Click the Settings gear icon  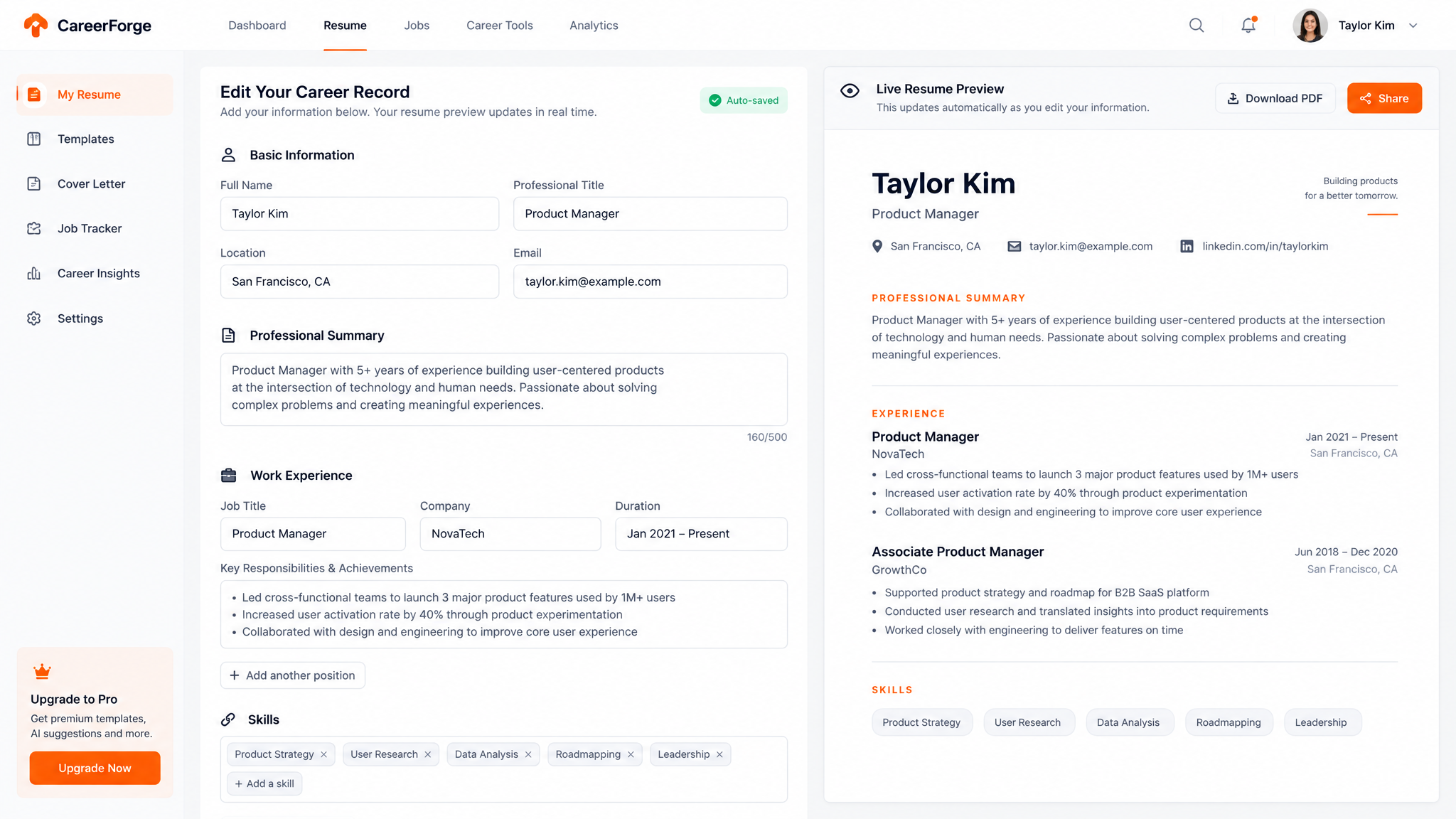point(34,318)
